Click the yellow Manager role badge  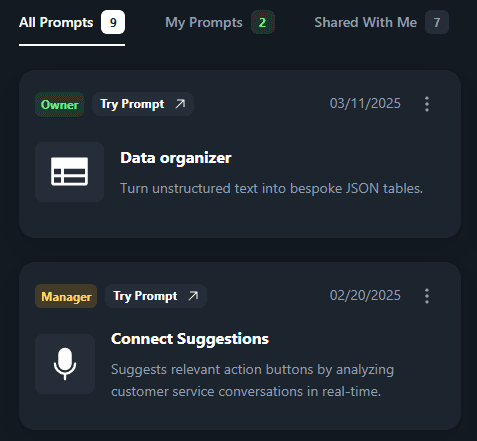66,296
